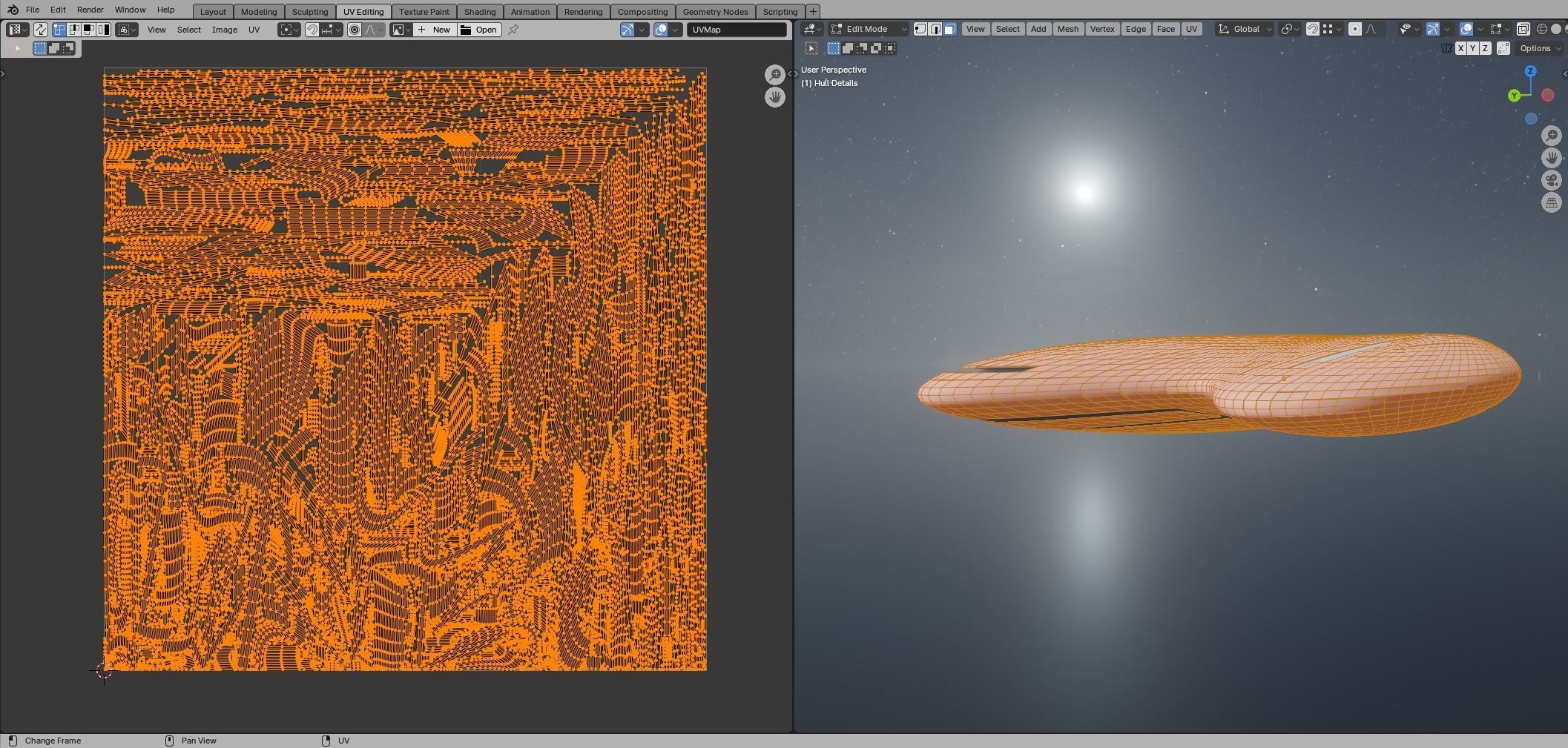Switch to the Texture Paint workspace tab
The height and width of the screenshot is (748, 1568).
pyautogui.click(x=424, y=12)
